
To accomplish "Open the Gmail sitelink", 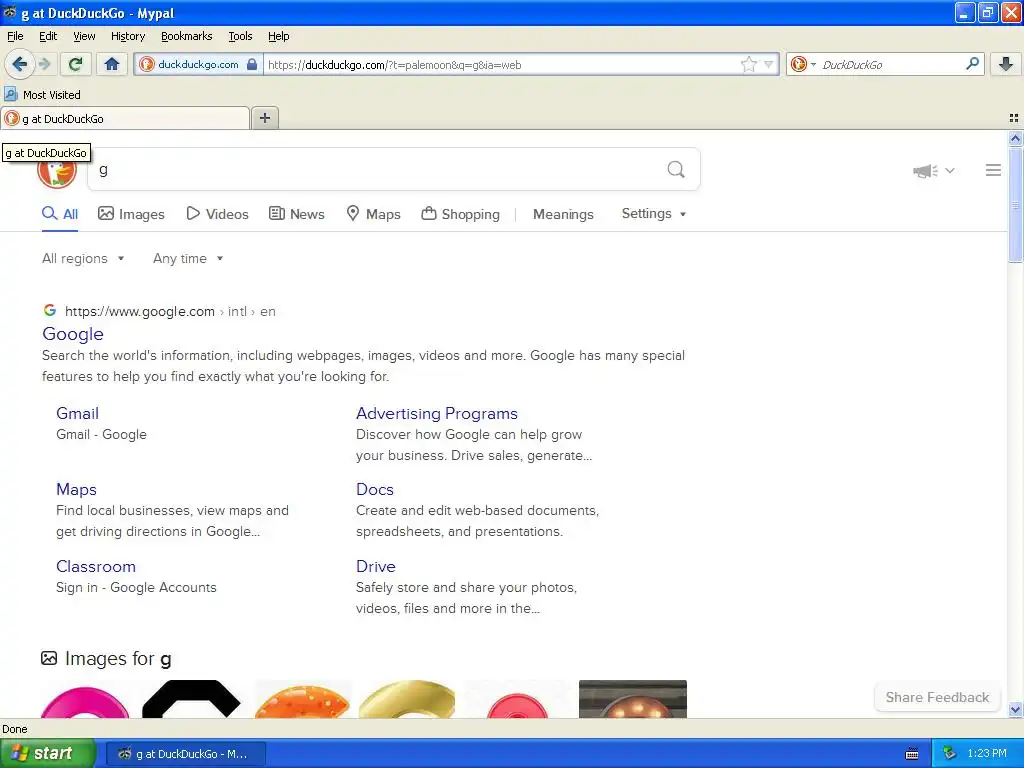I will click(x=77, y=413).
